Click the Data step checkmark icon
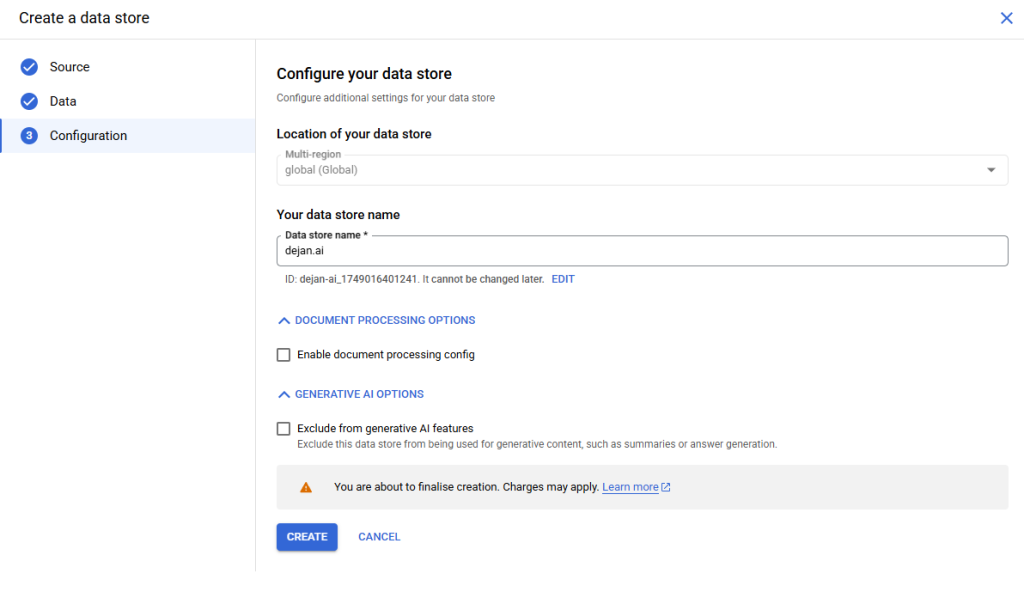This screenshot has height=592, width=1024. click(x=29, y=101)
